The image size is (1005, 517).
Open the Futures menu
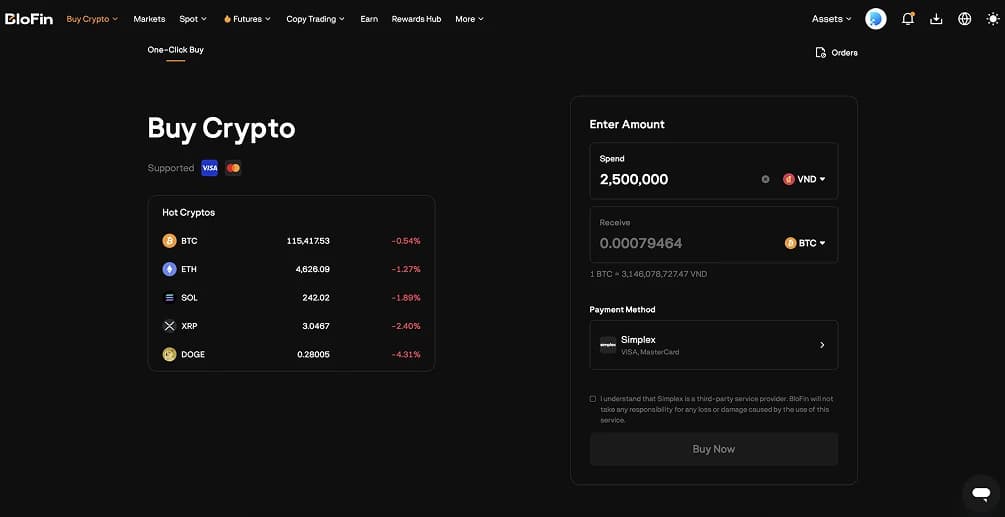pos(246,19)
